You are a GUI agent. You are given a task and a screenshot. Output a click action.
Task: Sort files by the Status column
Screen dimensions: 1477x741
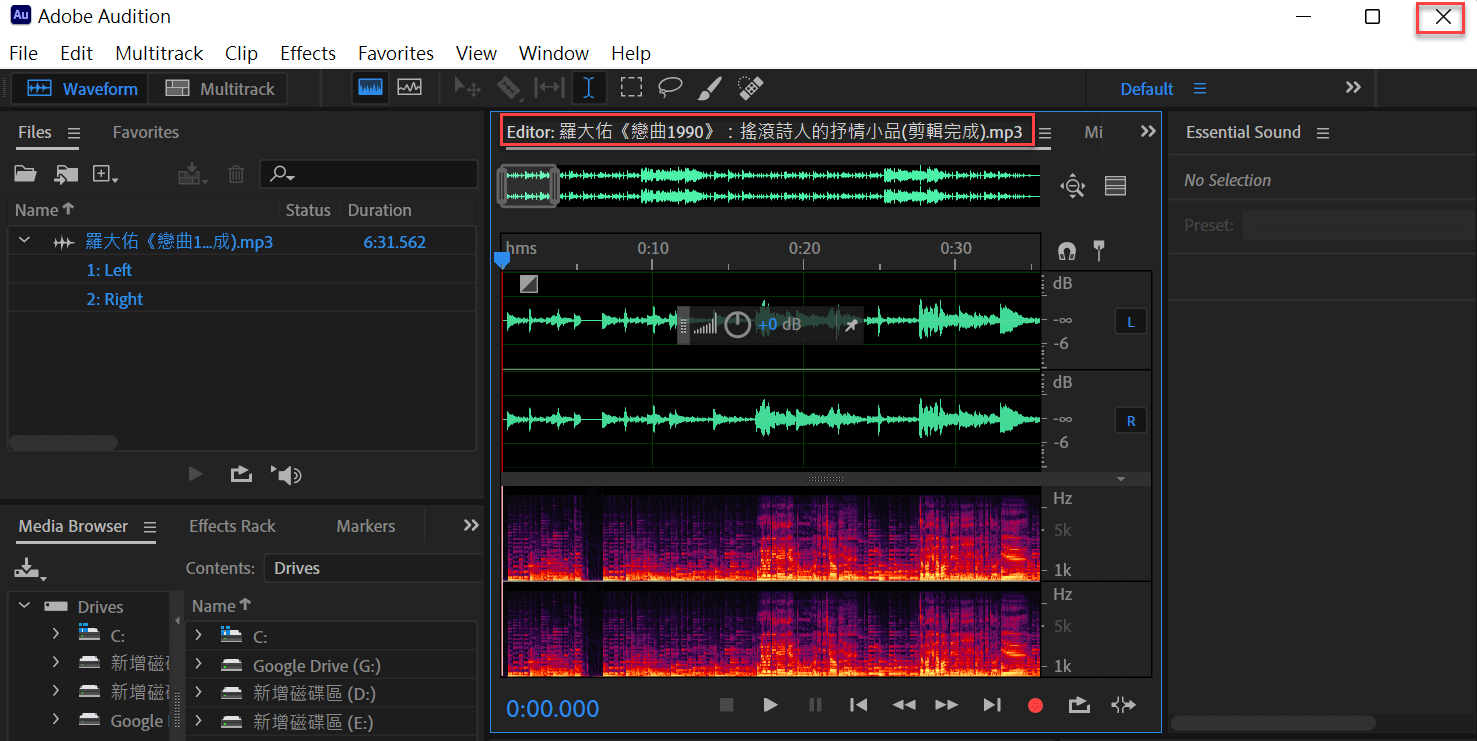pos(308,210)
